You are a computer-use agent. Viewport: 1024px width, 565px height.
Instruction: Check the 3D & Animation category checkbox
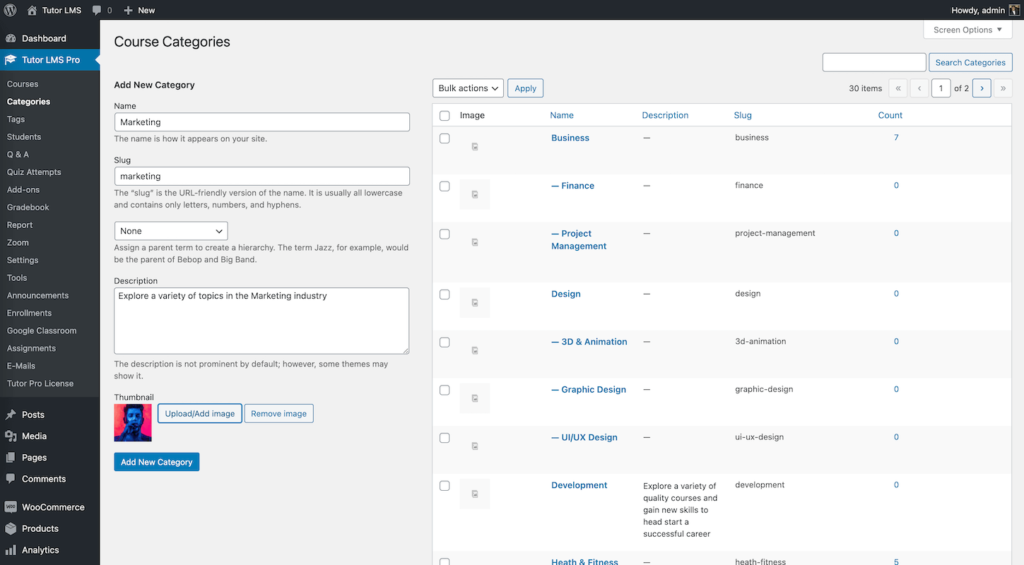click(x=445, y=342)
